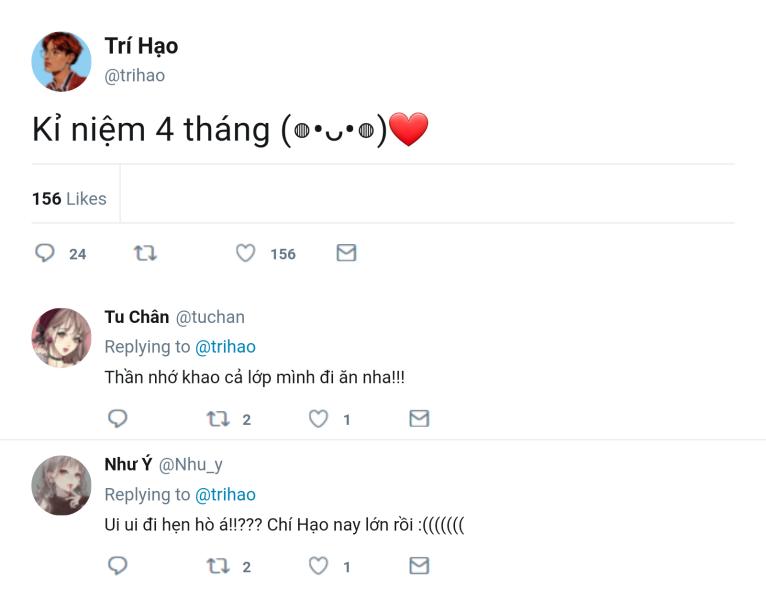
Task: Open @trihao mention in Như Ý's reply
Action: (x=225, y=494)
